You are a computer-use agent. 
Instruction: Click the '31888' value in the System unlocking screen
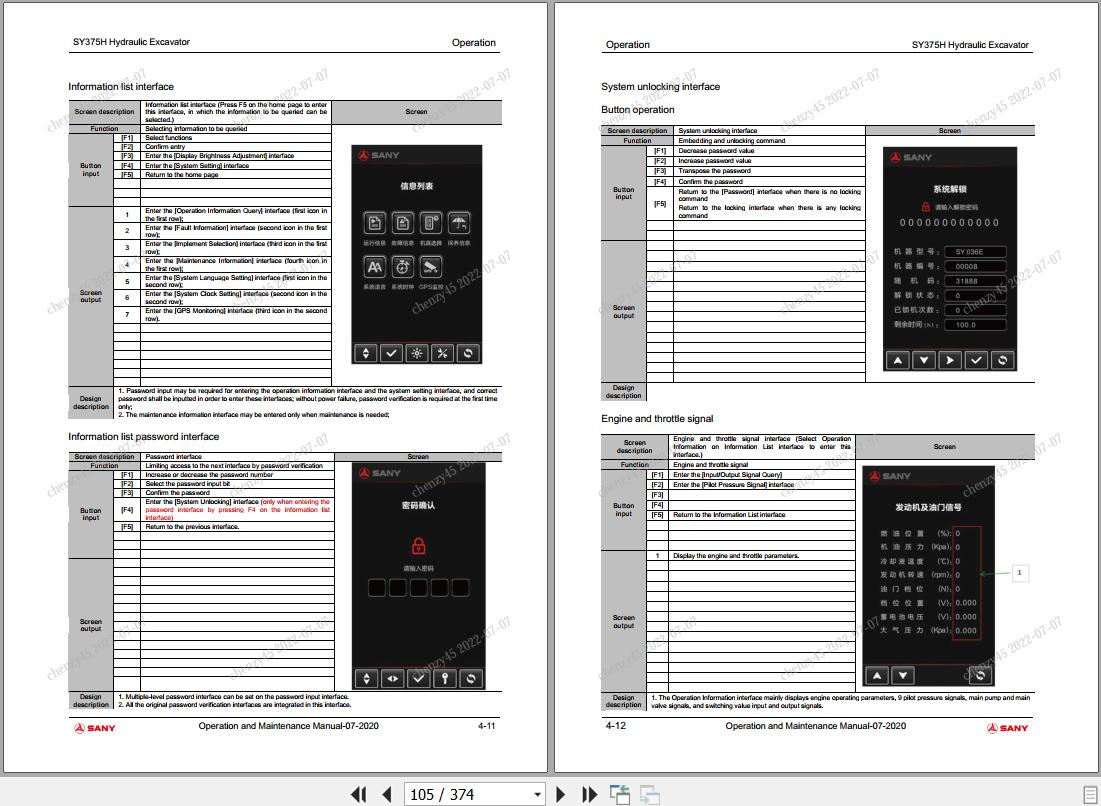click(975, 281)
